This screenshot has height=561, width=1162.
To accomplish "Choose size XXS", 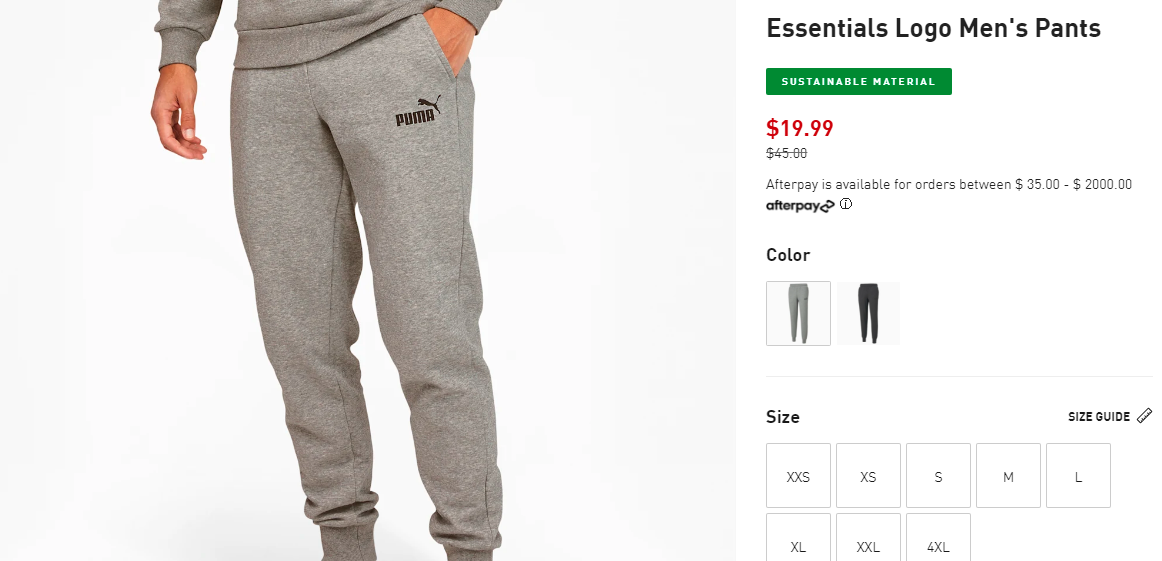I will point(798,476).
